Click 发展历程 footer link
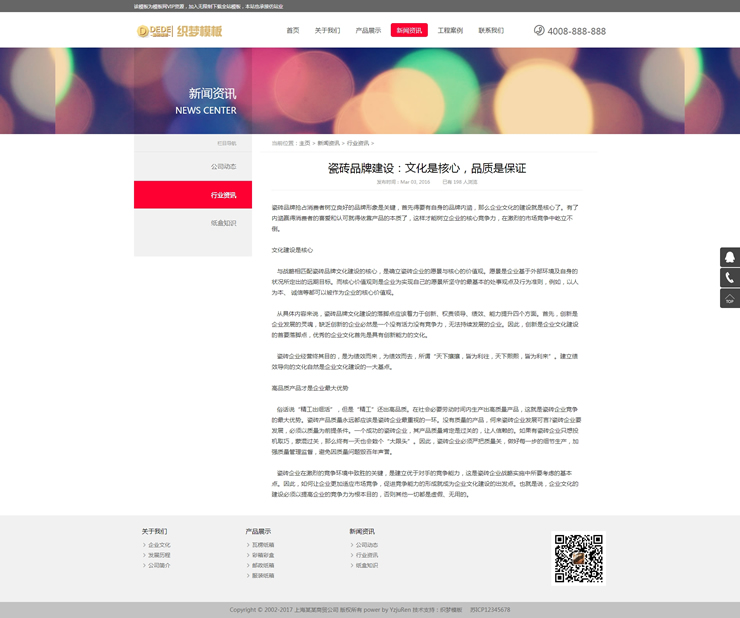Screen dimensions: 740x618 [x=159, y=555]
